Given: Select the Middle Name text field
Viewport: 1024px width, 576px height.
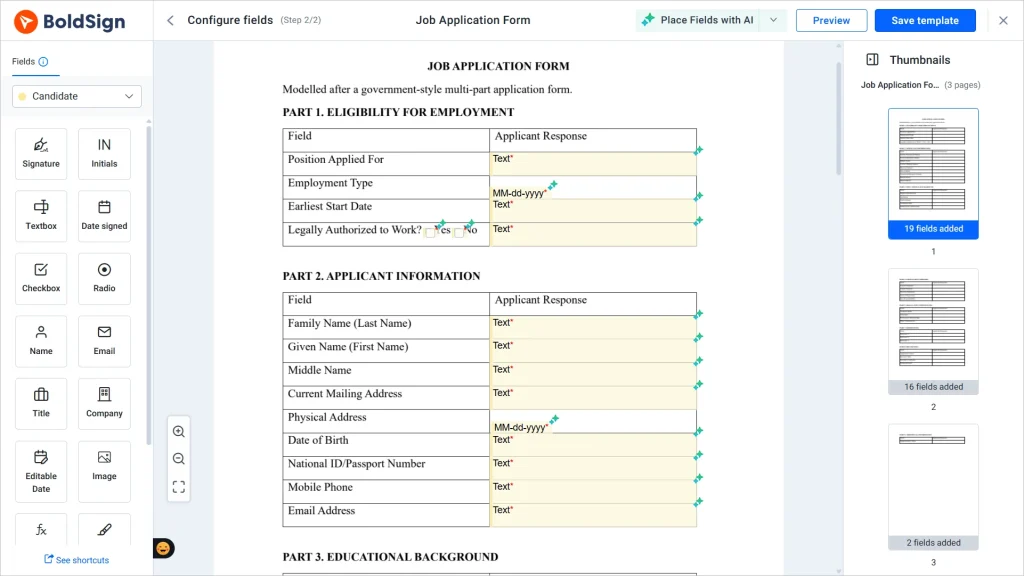Looking at the screenshot, I should pos(593,375).
